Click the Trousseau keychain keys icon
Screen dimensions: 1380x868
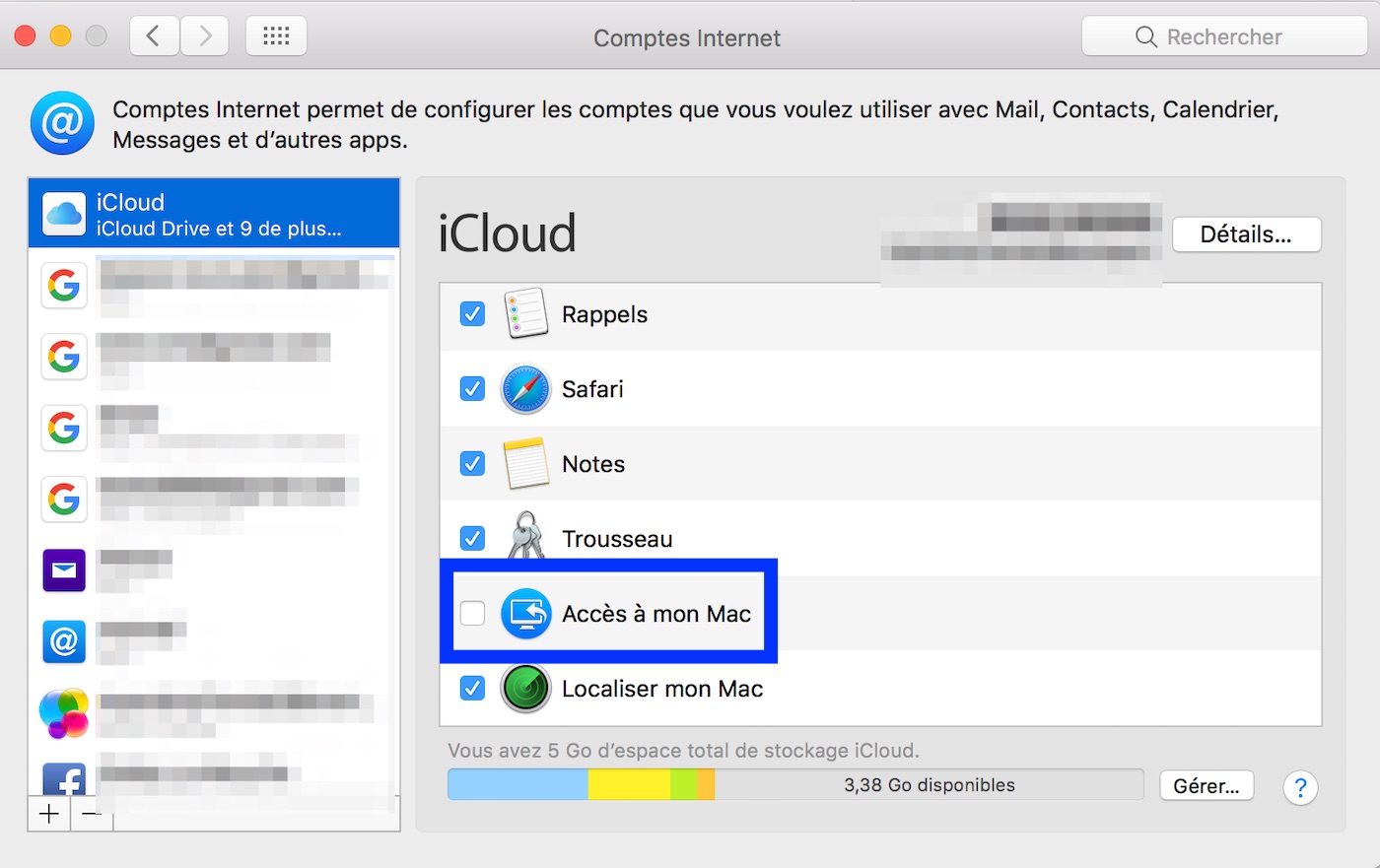[525, 536]
